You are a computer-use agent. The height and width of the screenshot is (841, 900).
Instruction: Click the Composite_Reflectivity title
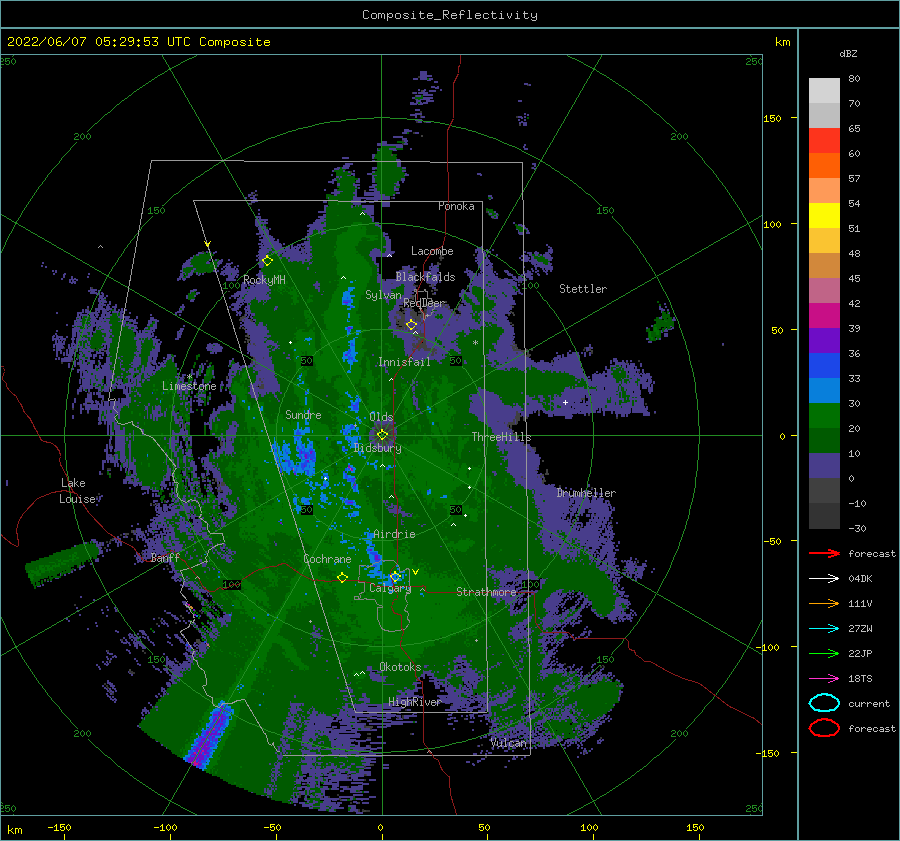pyautogui.click(x=450, y=15)
